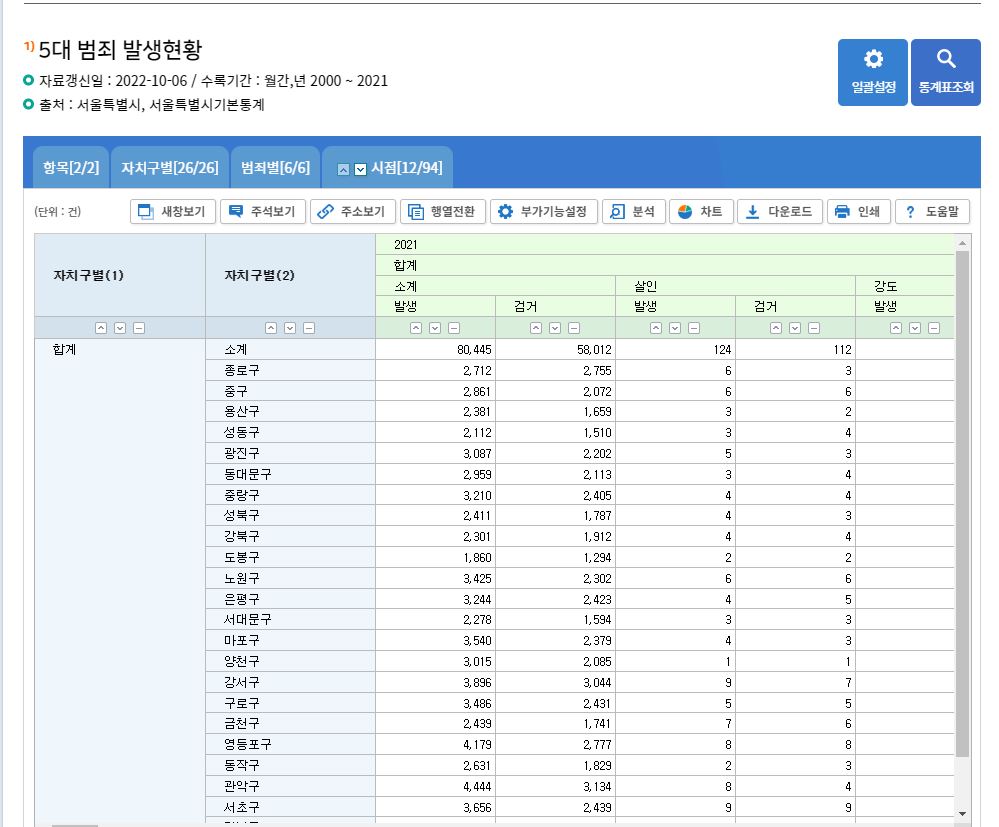
Task: Select the 강서구 row label
Action: (241, 682)
